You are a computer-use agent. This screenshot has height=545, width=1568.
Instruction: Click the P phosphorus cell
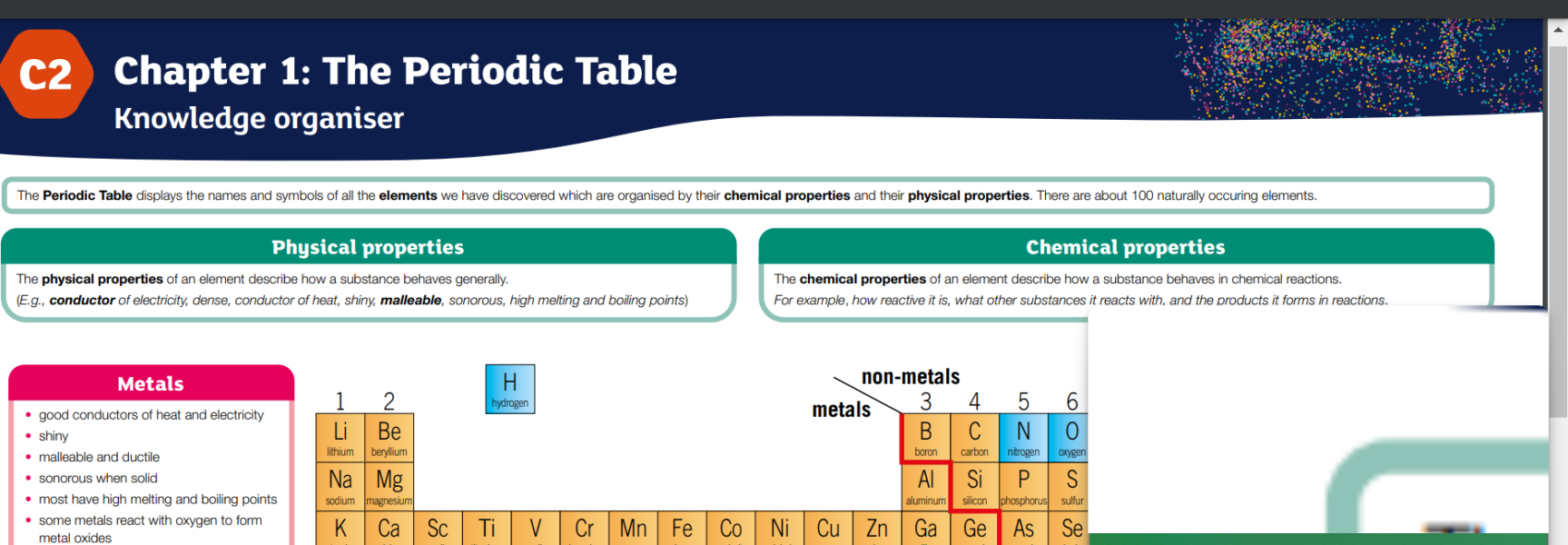coord(1023,486)
